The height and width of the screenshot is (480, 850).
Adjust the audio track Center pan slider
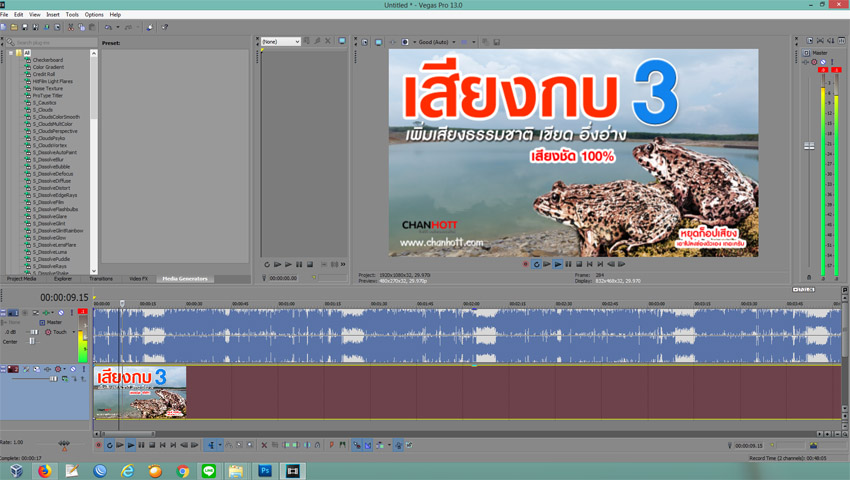click(x=33, y=342)
